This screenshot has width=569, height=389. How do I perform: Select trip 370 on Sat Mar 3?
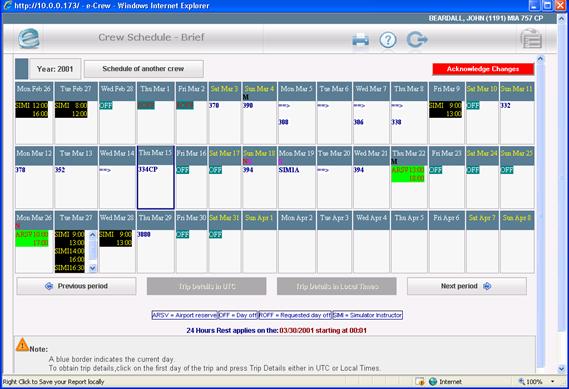[214, 106]
